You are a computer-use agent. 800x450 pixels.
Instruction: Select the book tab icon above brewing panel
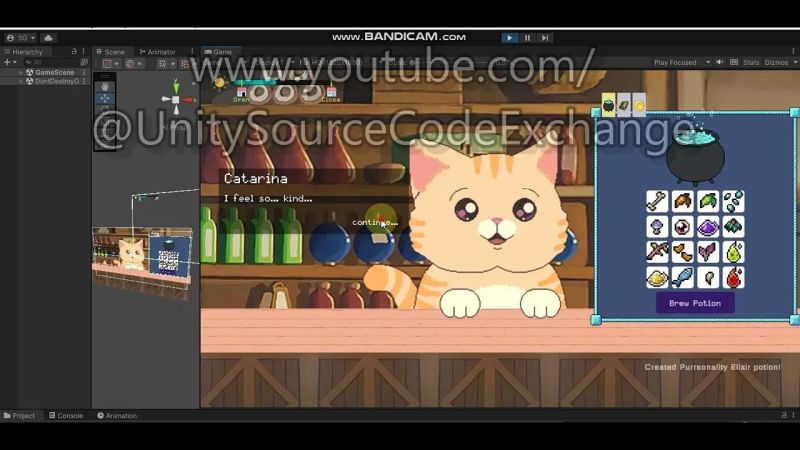click(623, 105)
